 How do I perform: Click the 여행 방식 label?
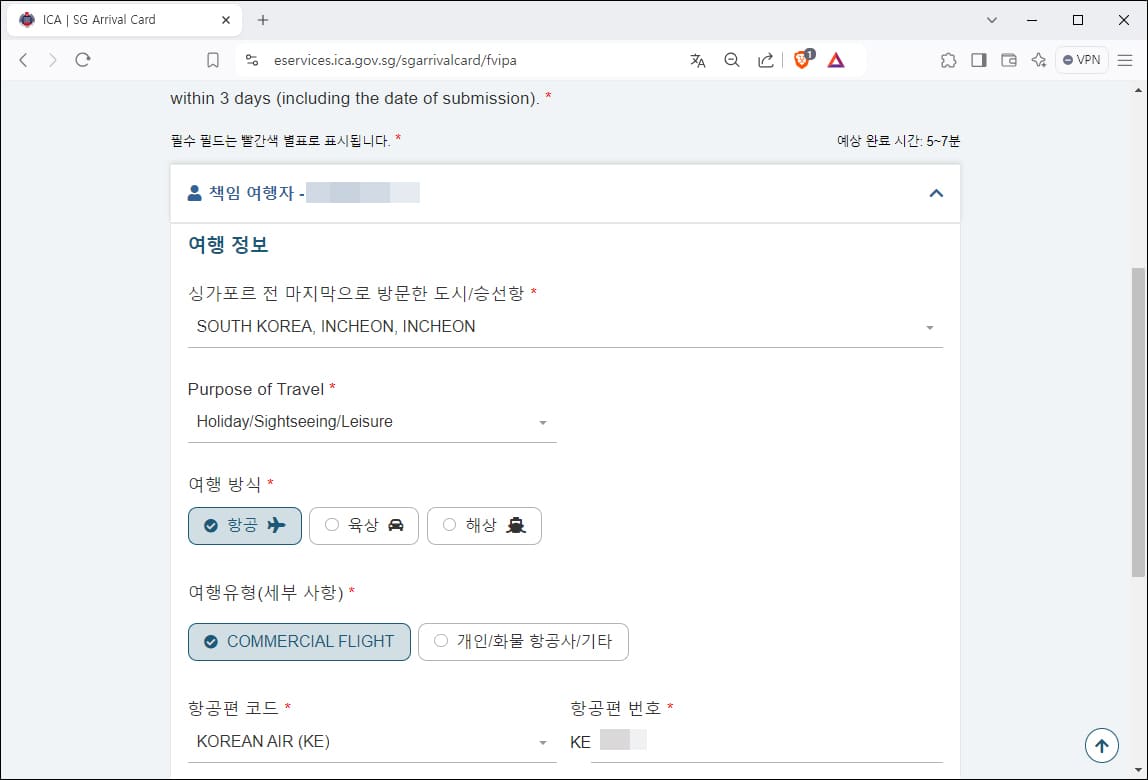click(x=224, y=484)
